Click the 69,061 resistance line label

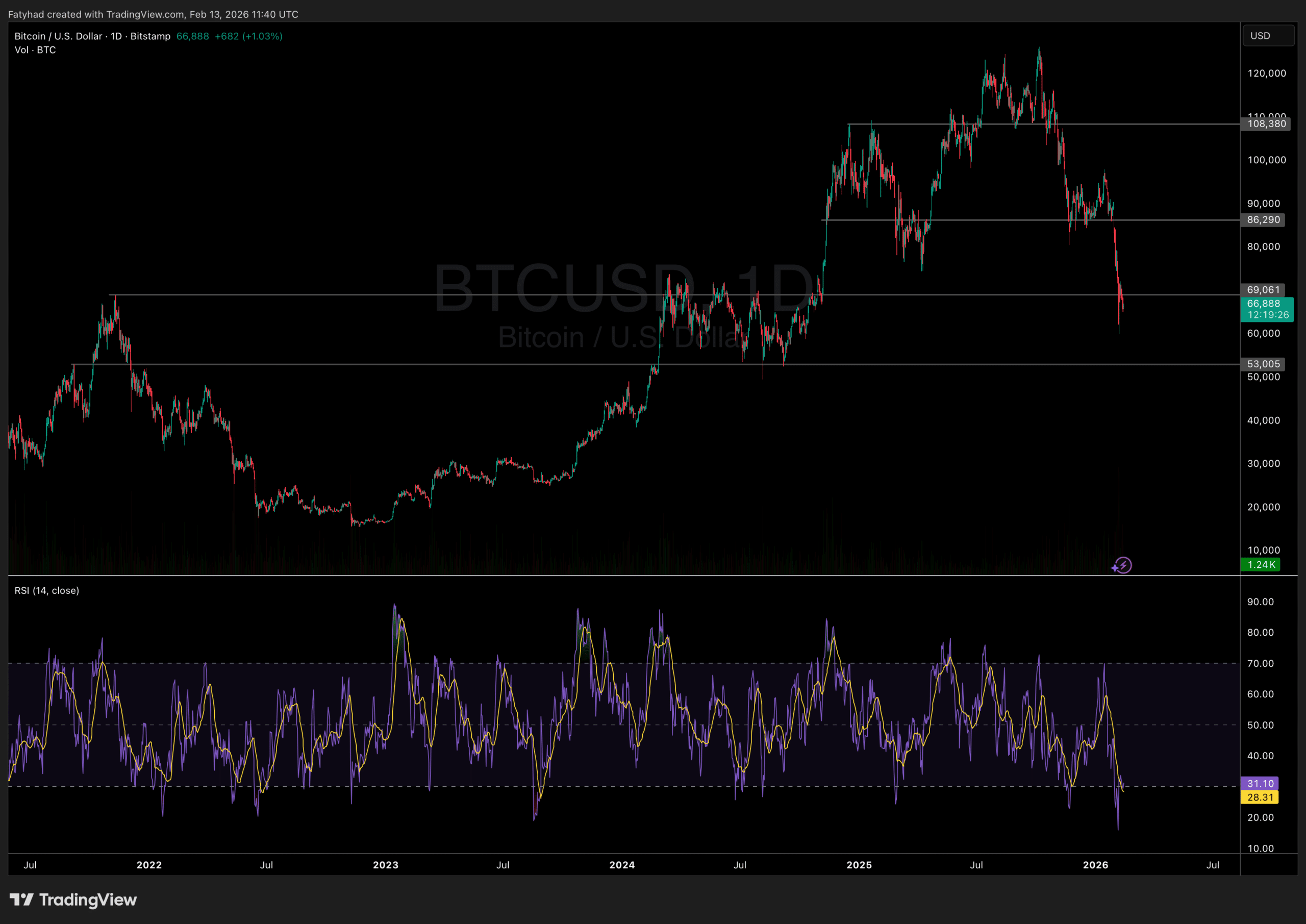[x=1262, y=290]
